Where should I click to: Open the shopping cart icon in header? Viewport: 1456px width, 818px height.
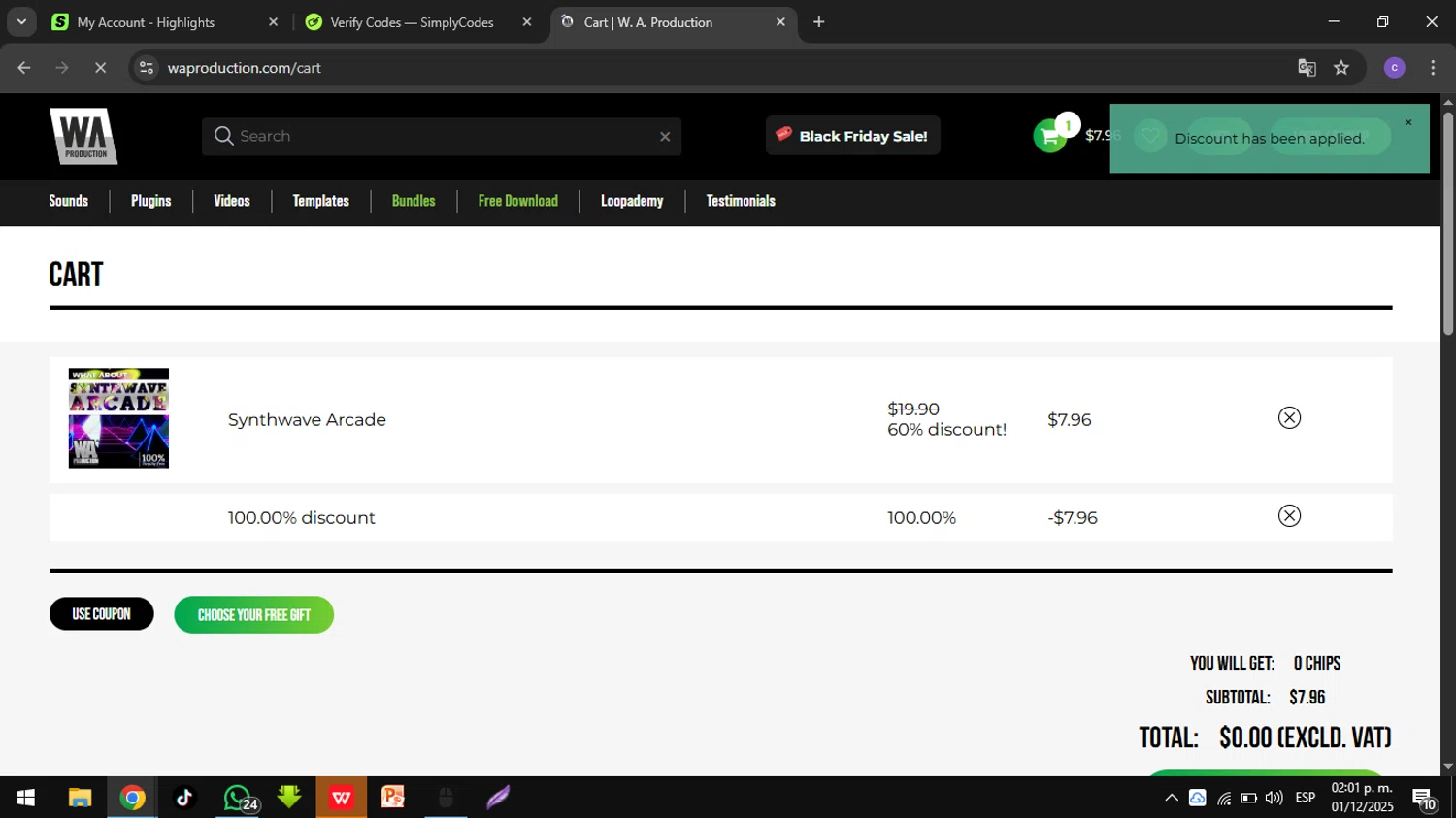click(1049, 136)
